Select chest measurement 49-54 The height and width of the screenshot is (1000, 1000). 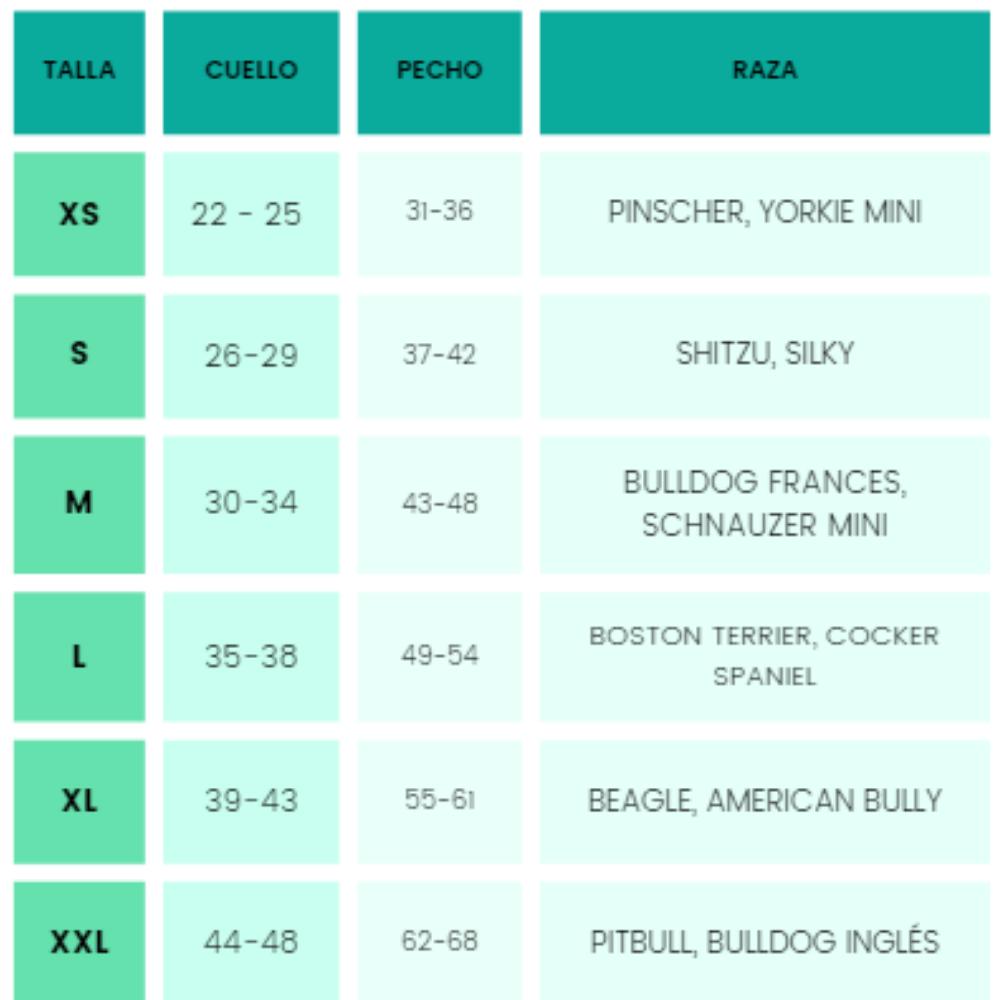[439, 656]
